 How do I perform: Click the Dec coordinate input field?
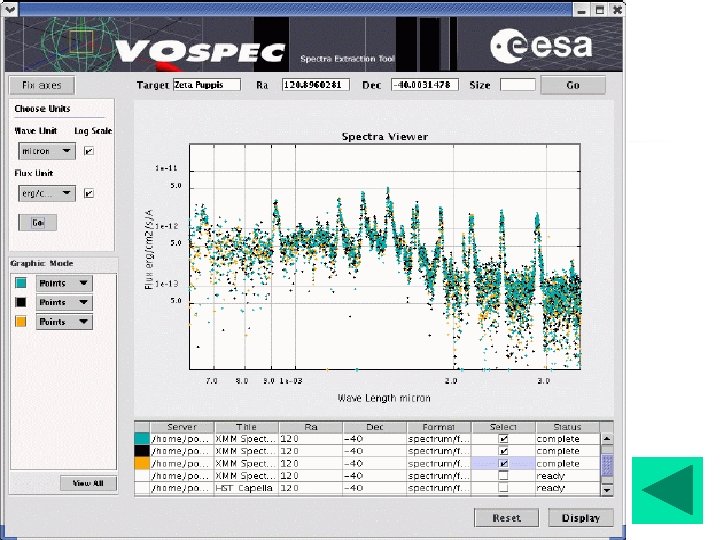(425, 84)
